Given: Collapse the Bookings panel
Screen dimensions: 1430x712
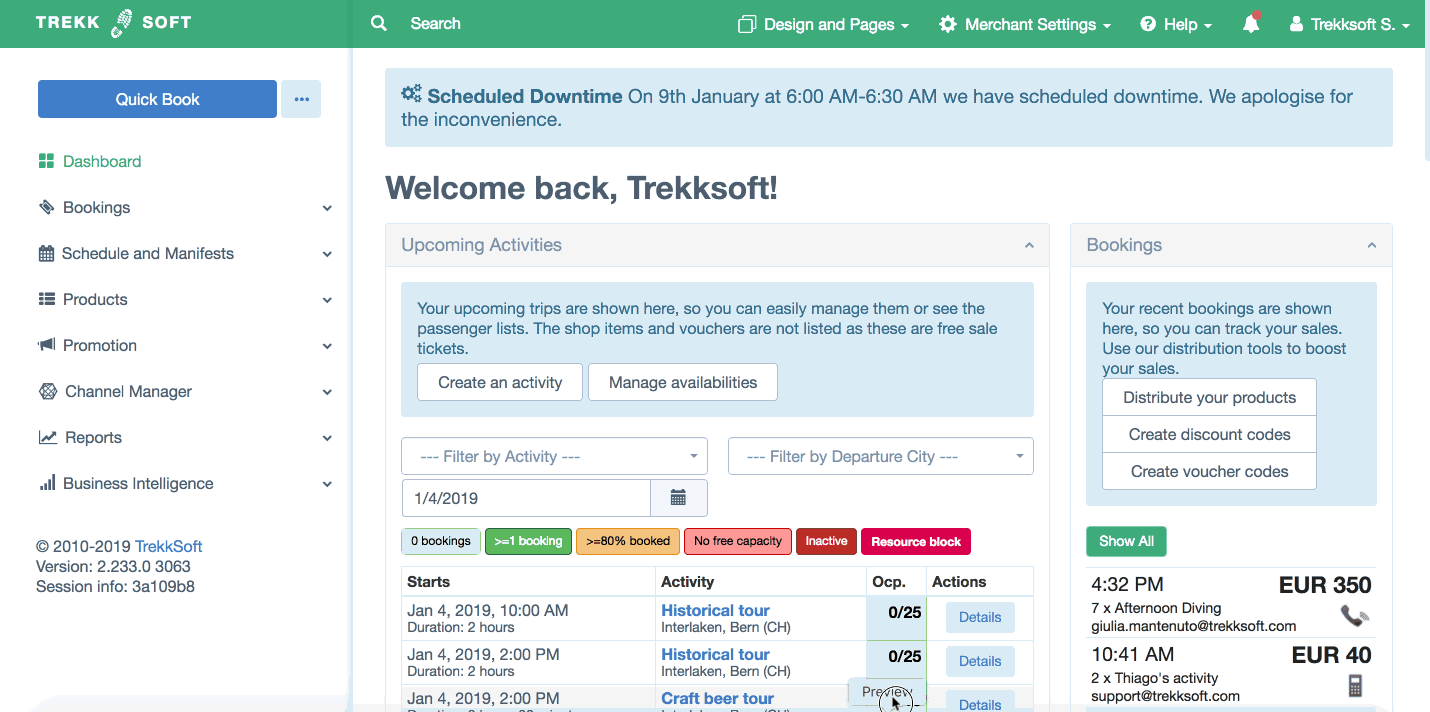Looking at the screenshot, I should coord(1372,245).
